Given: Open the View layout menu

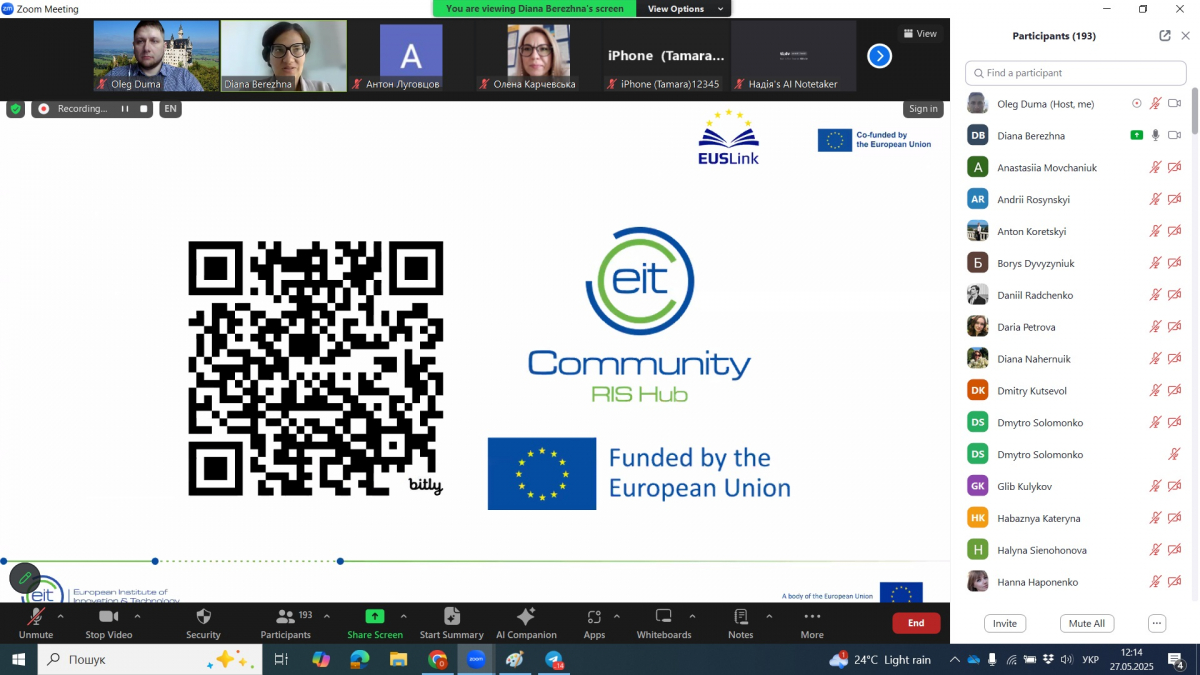Looking at the screenshot, I should tap(920, 33).
